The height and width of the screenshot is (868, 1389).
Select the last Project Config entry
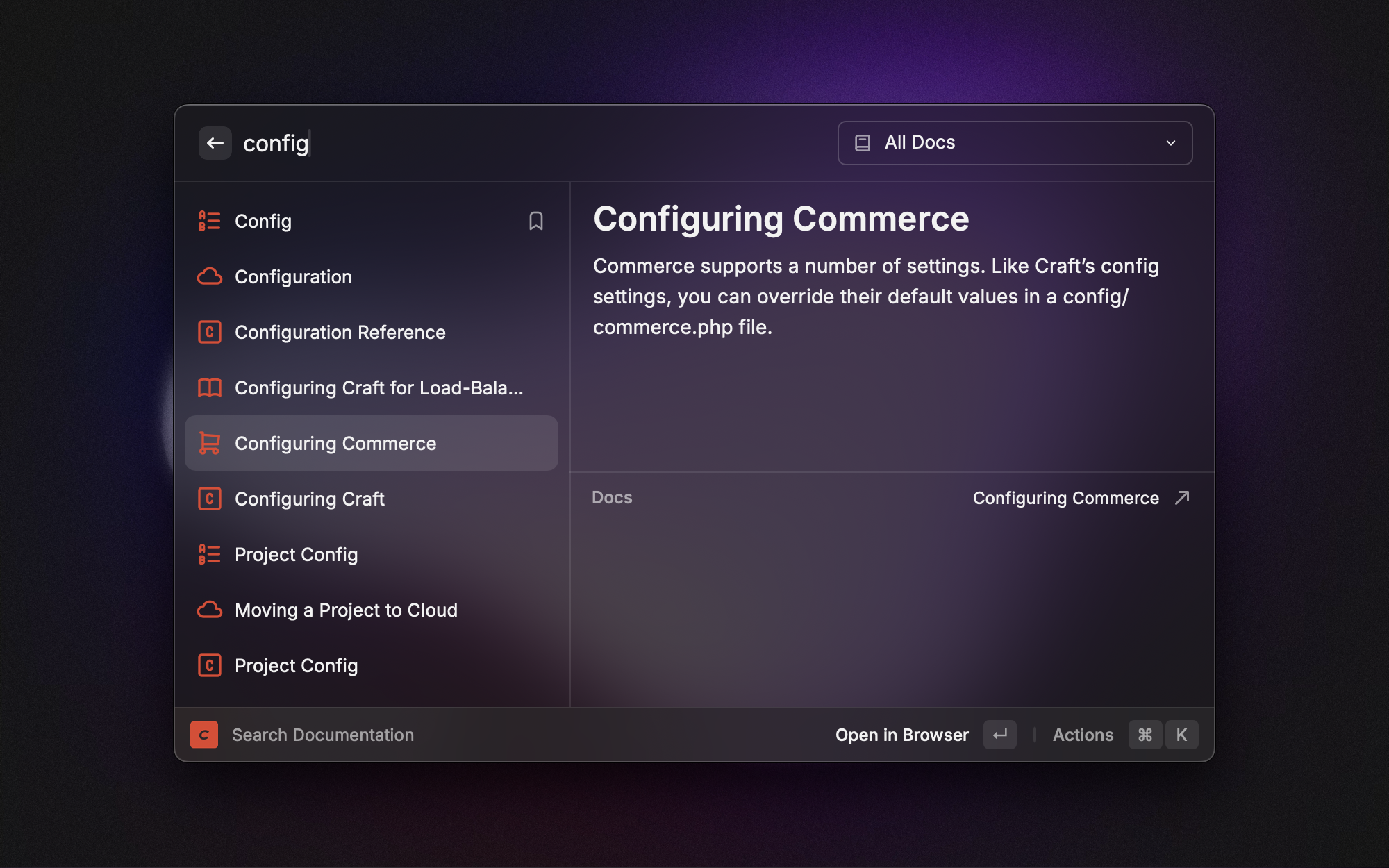click(x=296, y=665)
